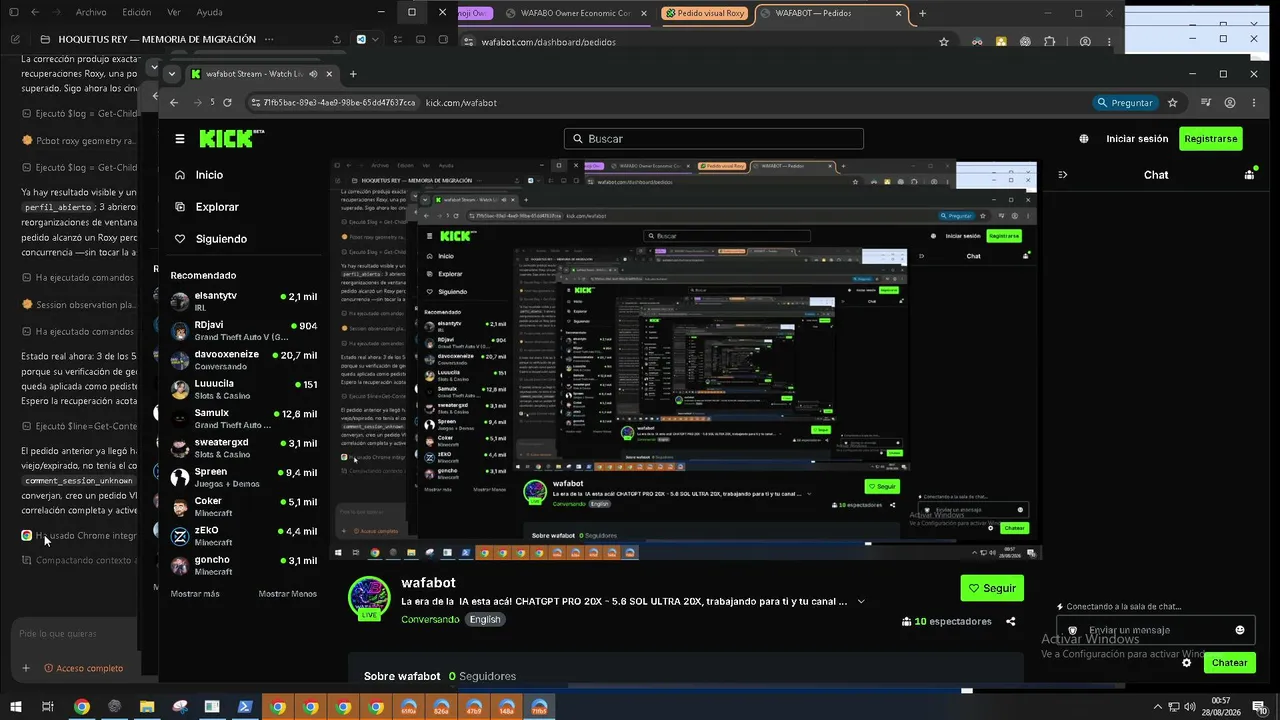Screen dimensions: 1280x720
Task: Open the Kick hamburger sidebar menu
Action: 180,139
